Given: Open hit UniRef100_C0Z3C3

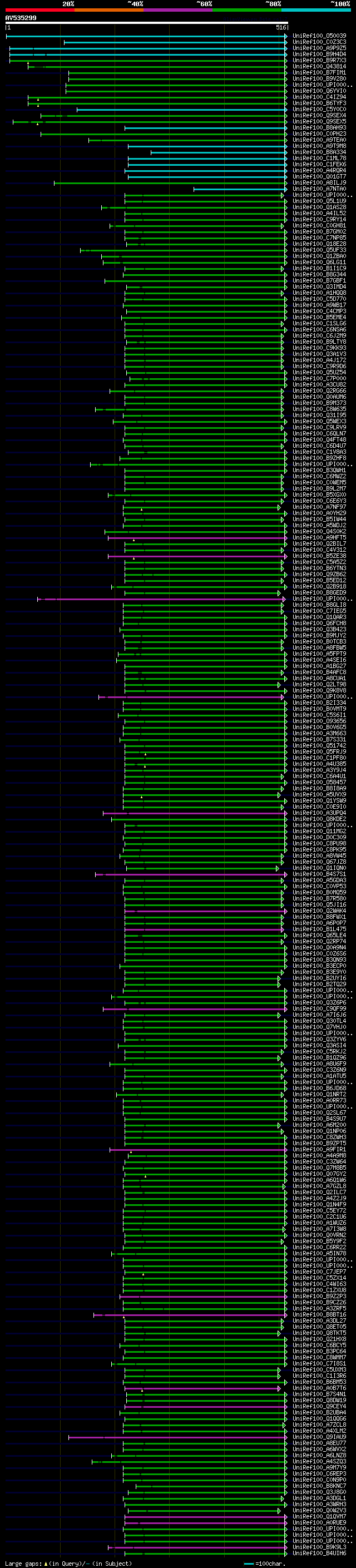Looking at the screenshot, I should click(x=319, y=42).
